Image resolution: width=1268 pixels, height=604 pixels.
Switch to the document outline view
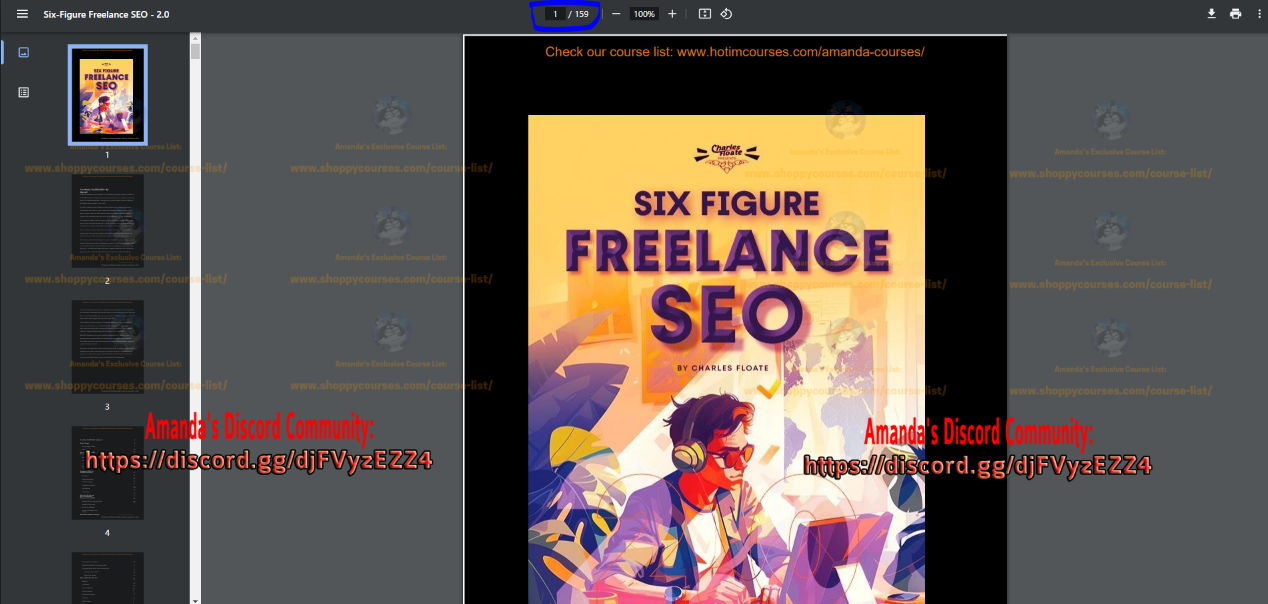pos(24,92)
